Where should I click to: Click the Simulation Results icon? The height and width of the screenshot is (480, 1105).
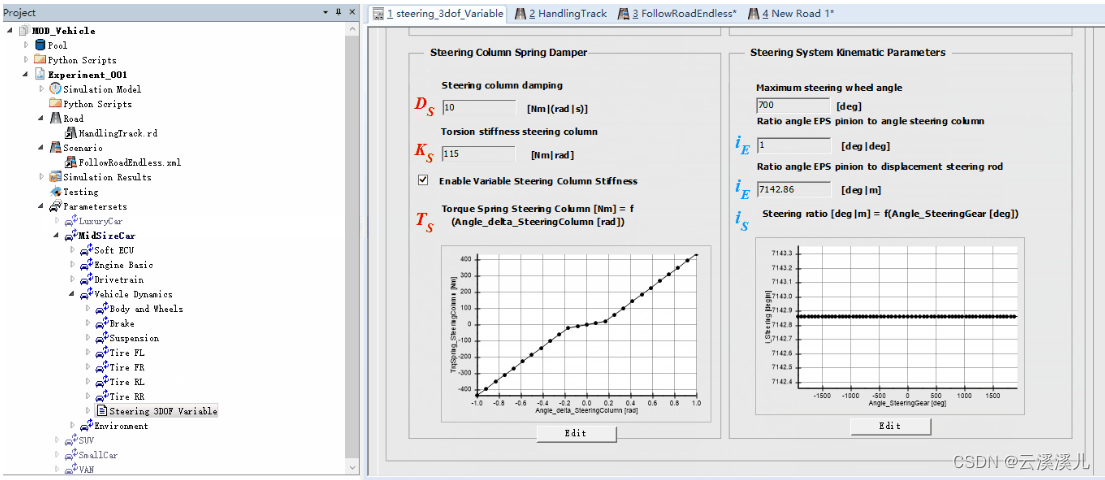56,177
